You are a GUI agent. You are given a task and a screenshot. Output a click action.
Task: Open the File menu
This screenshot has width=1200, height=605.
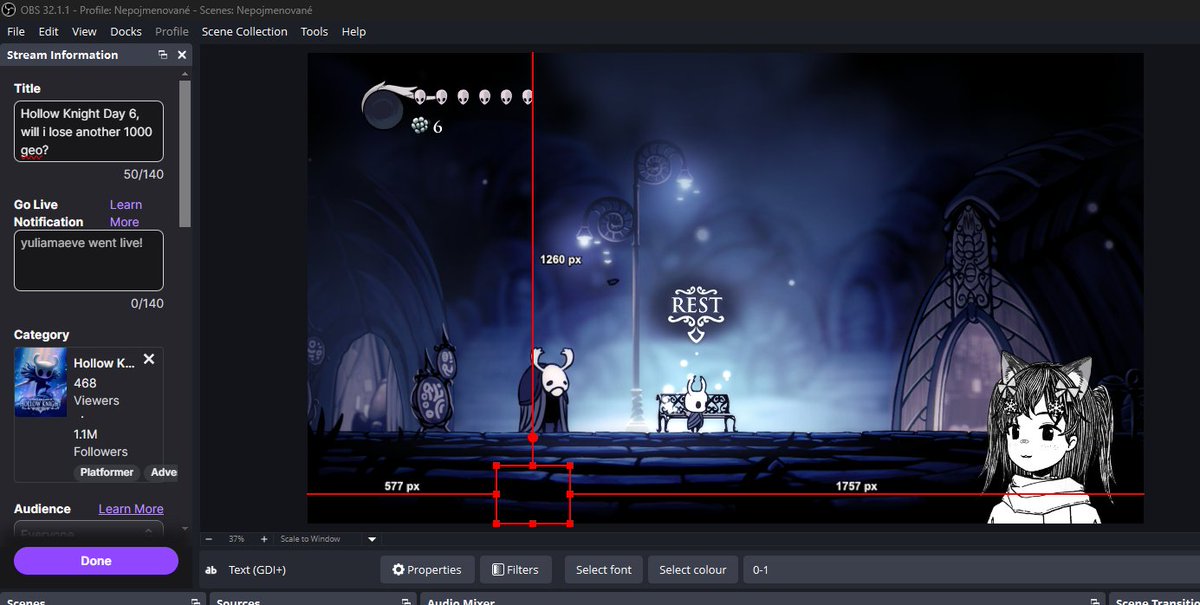16,32
